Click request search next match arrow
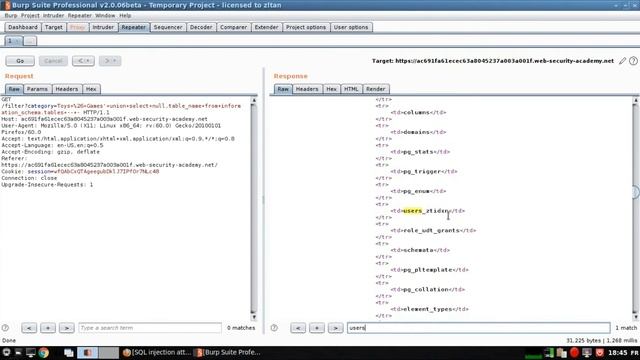The image size is (640, 360). 67,328
